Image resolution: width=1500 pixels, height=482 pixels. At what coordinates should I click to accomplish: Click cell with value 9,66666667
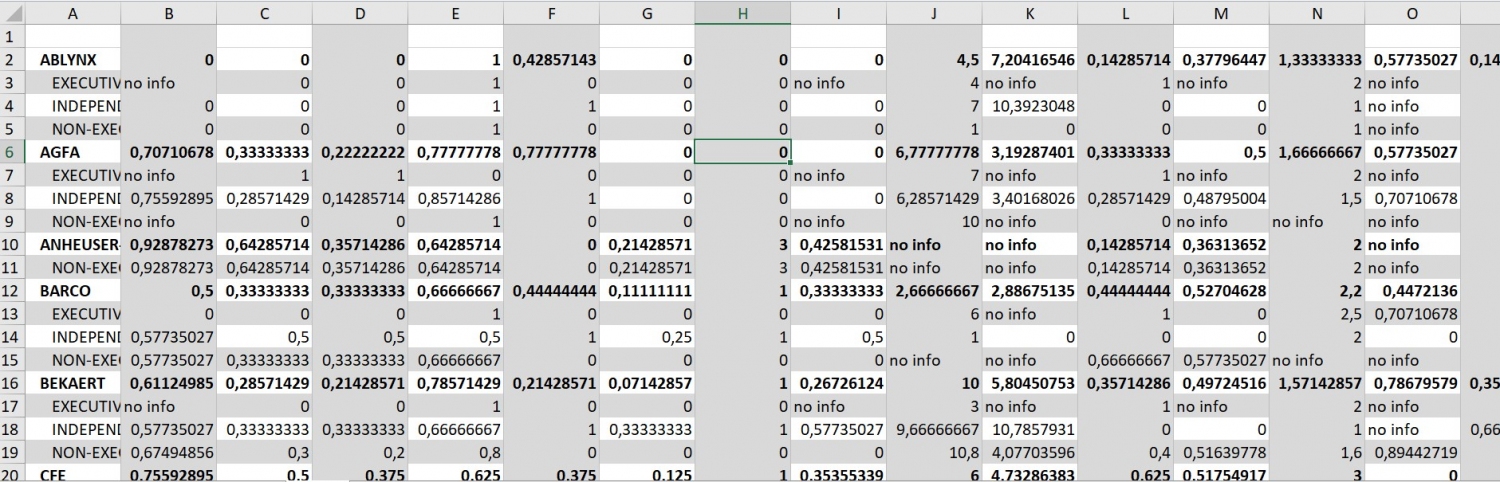pyautogui.click(x=934, y=428)
